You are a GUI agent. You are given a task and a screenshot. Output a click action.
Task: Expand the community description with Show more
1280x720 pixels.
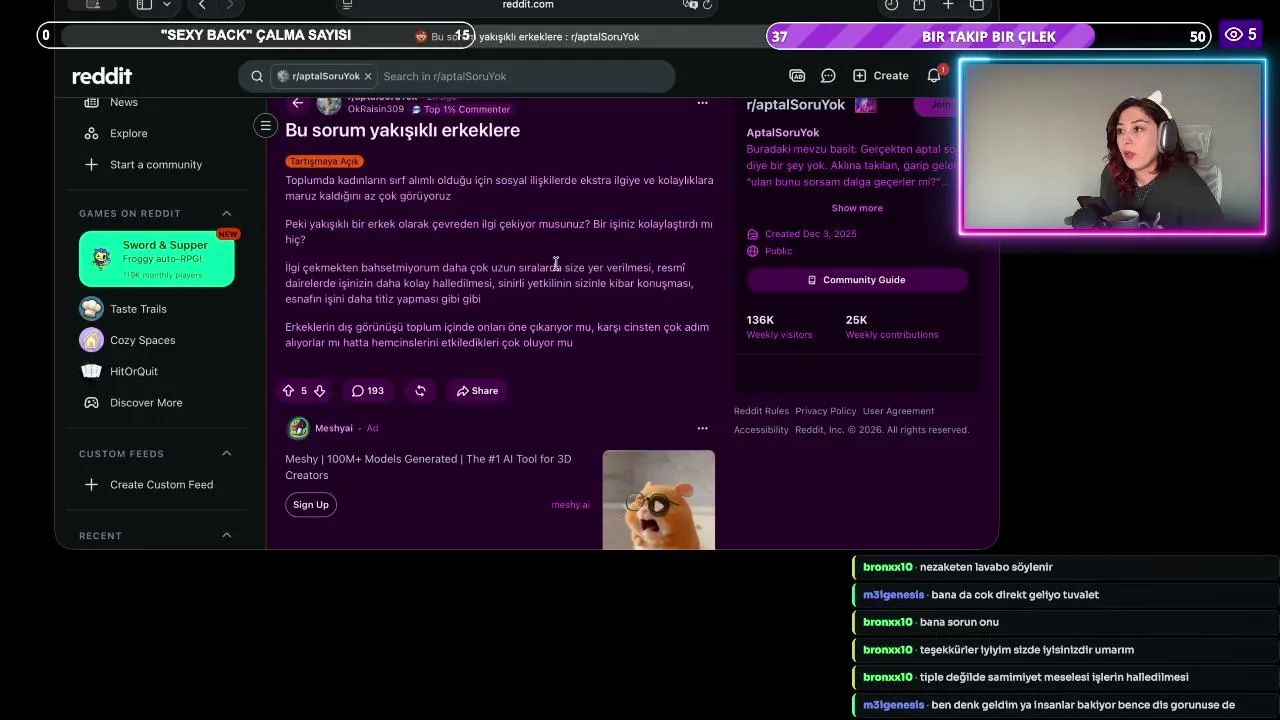click(857, 208)
